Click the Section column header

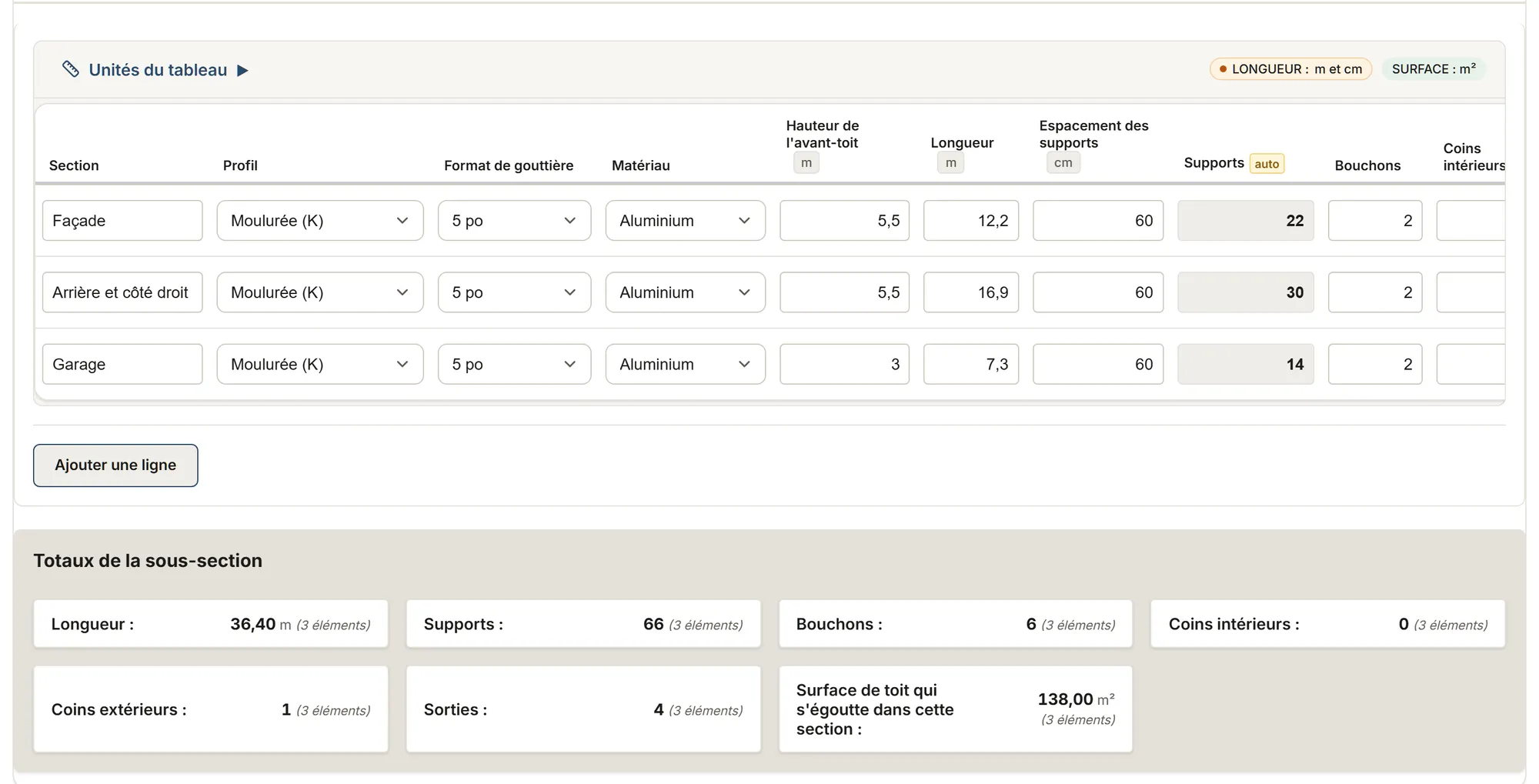(x=74, y=165)
